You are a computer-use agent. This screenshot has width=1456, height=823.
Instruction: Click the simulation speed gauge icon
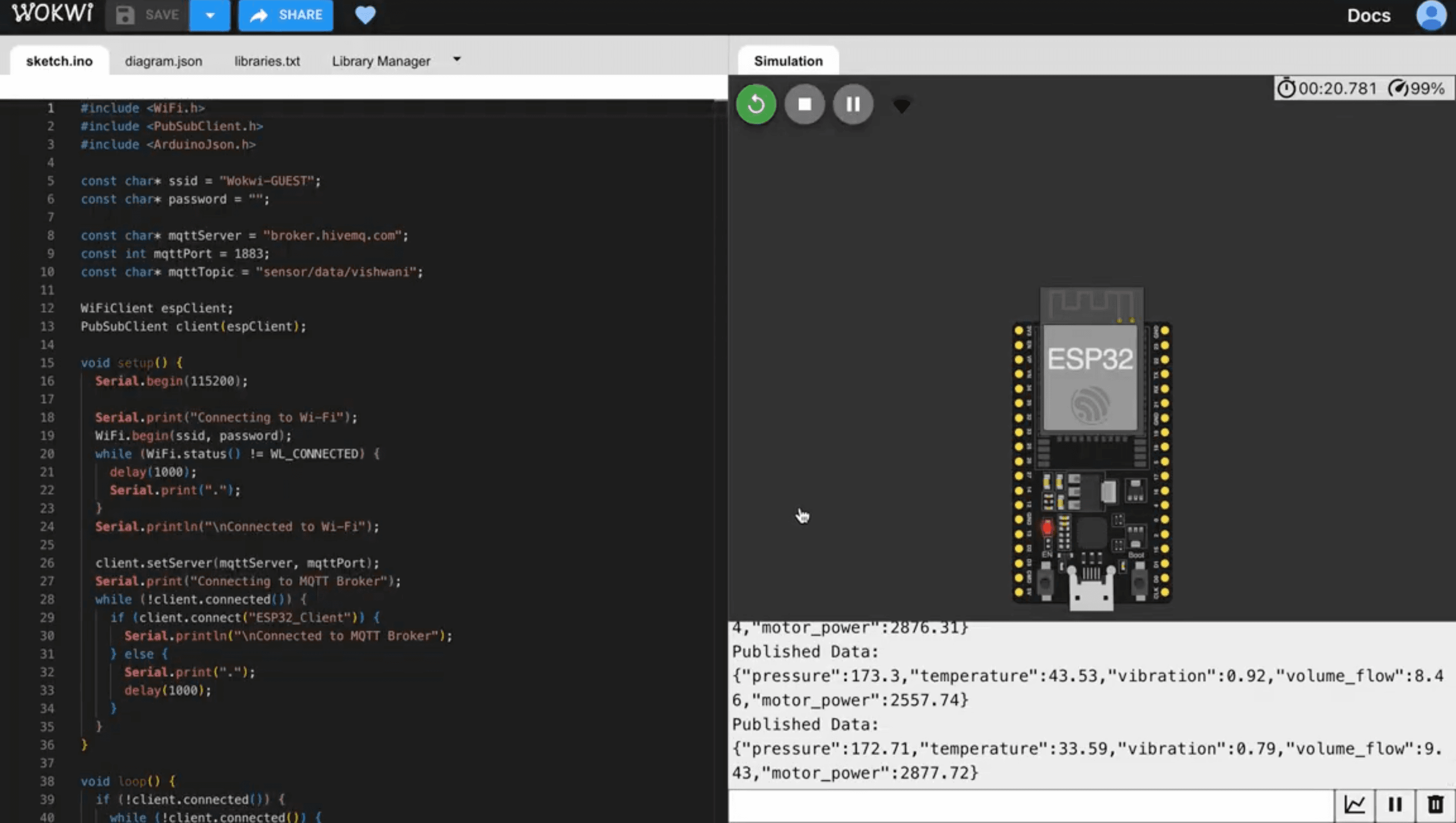[x=1398, y=89]
